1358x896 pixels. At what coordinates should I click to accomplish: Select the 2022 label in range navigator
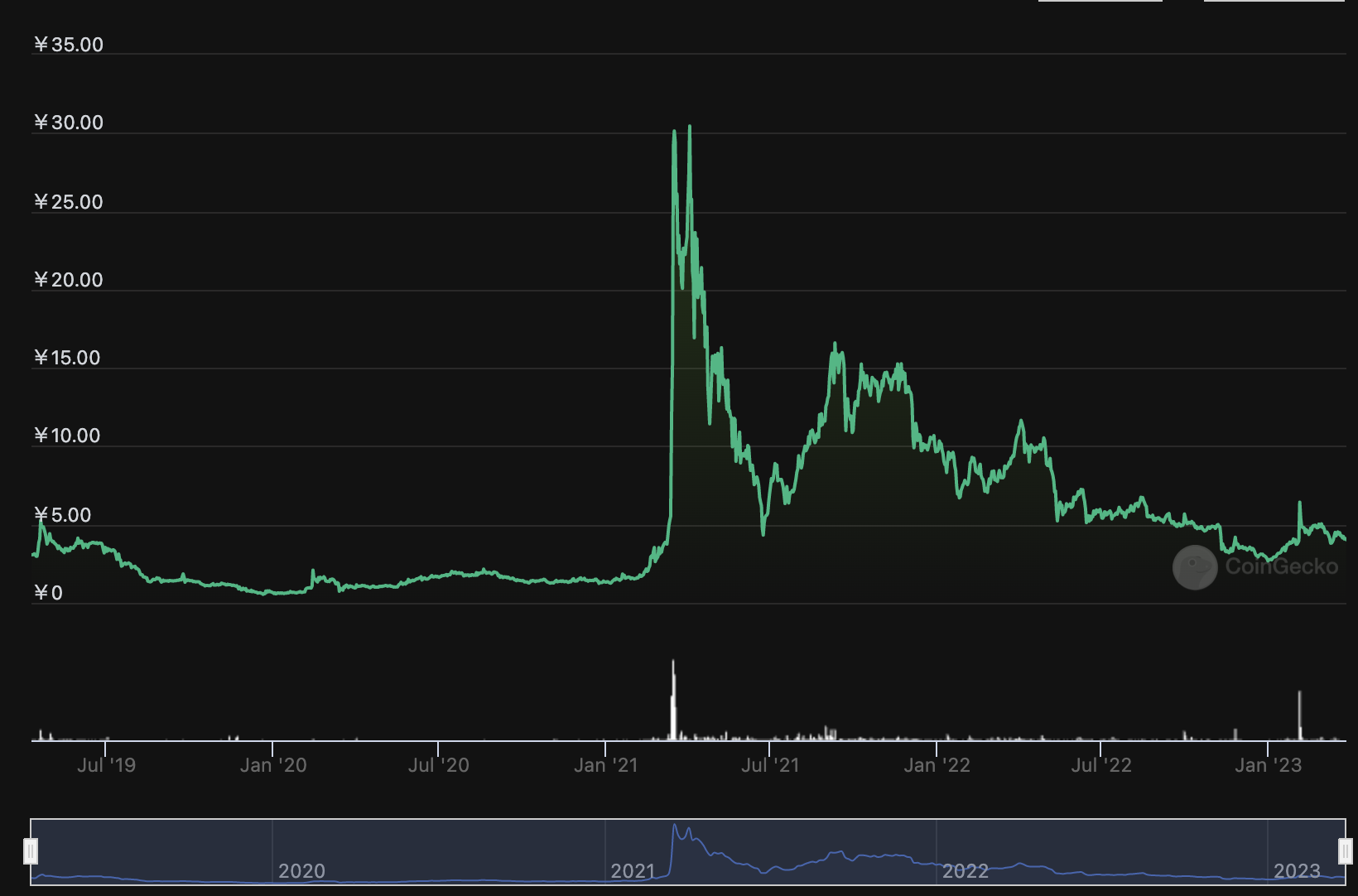pos(965,871)
